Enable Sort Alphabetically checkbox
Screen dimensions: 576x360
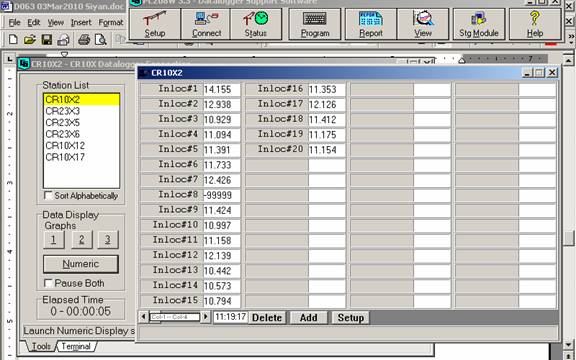click(48, 195)
